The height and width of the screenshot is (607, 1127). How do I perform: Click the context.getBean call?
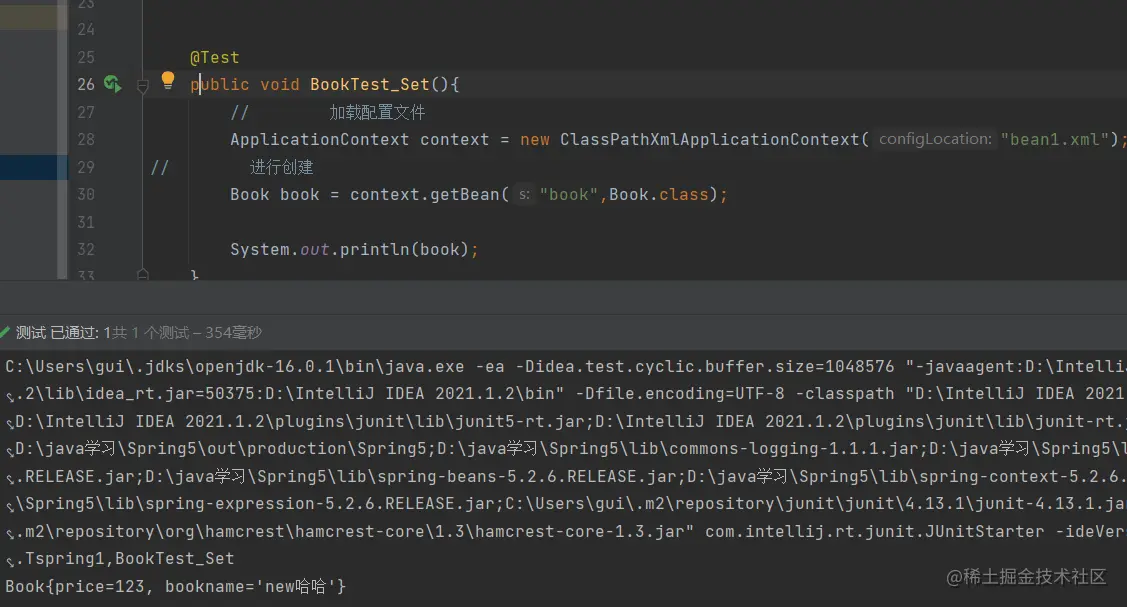(x=425, y=195)
